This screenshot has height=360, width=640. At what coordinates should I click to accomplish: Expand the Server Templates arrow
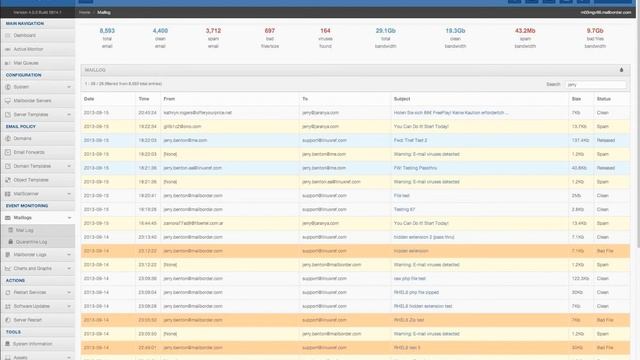click(x=69, y=115)
